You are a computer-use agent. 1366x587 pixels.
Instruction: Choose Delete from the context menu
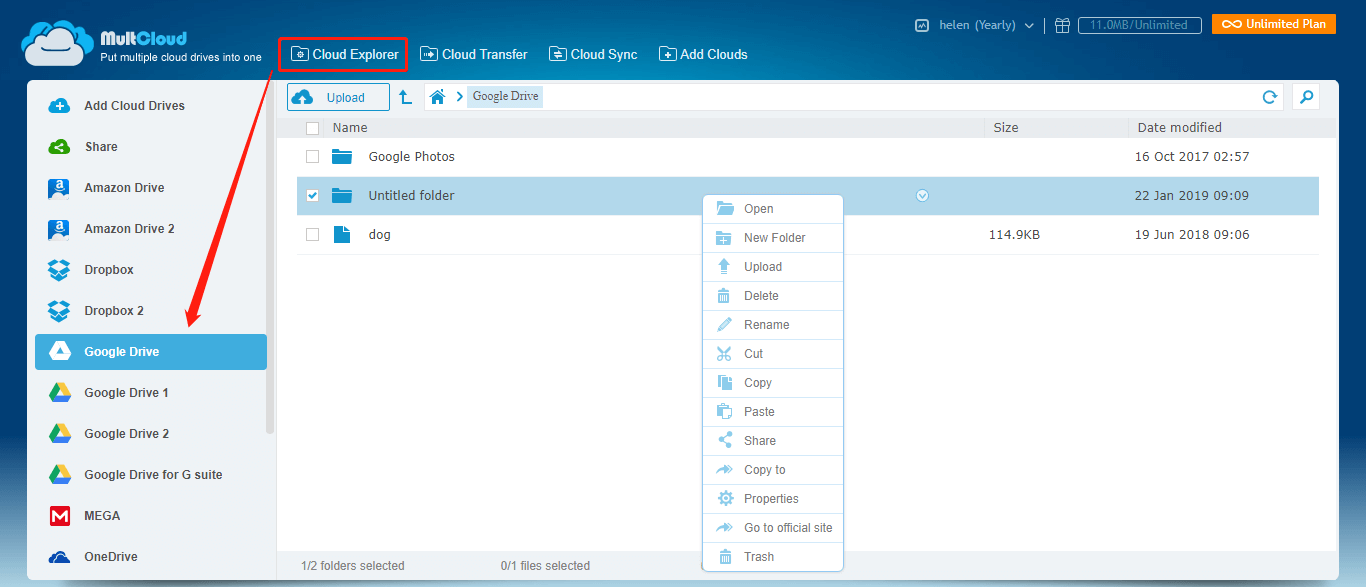point(773,296)
